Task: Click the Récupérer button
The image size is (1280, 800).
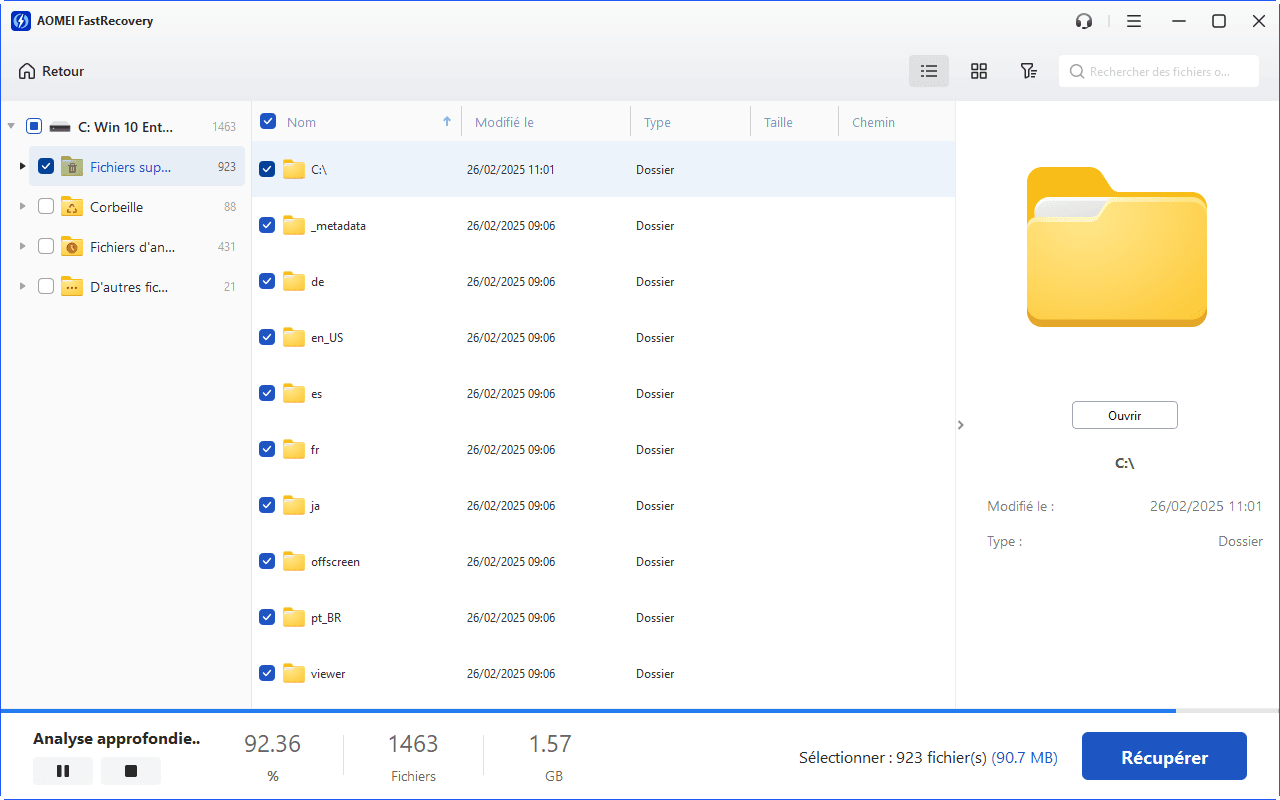Action: pos(1164,757)
